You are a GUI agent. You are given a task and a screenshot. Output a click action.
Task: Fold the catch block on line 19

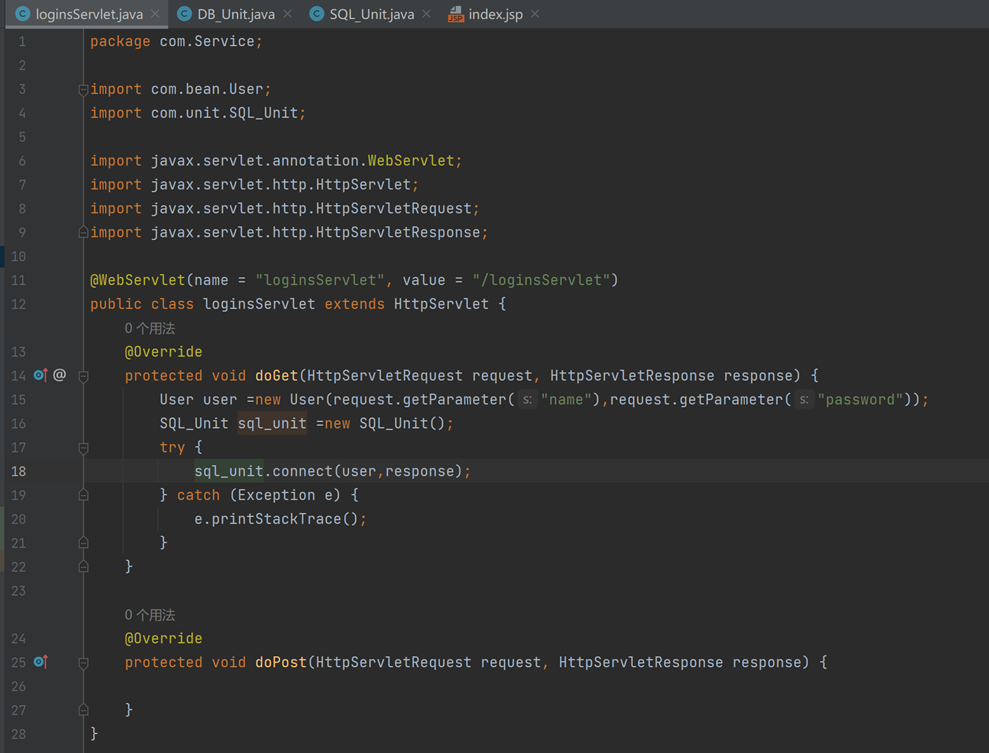(83, 496)
